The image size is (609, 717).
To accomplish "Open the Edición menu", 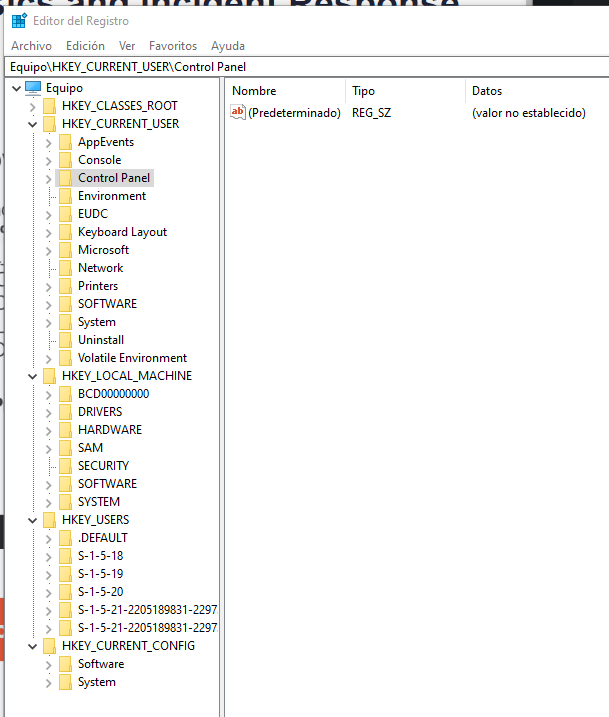I will 85,46.
